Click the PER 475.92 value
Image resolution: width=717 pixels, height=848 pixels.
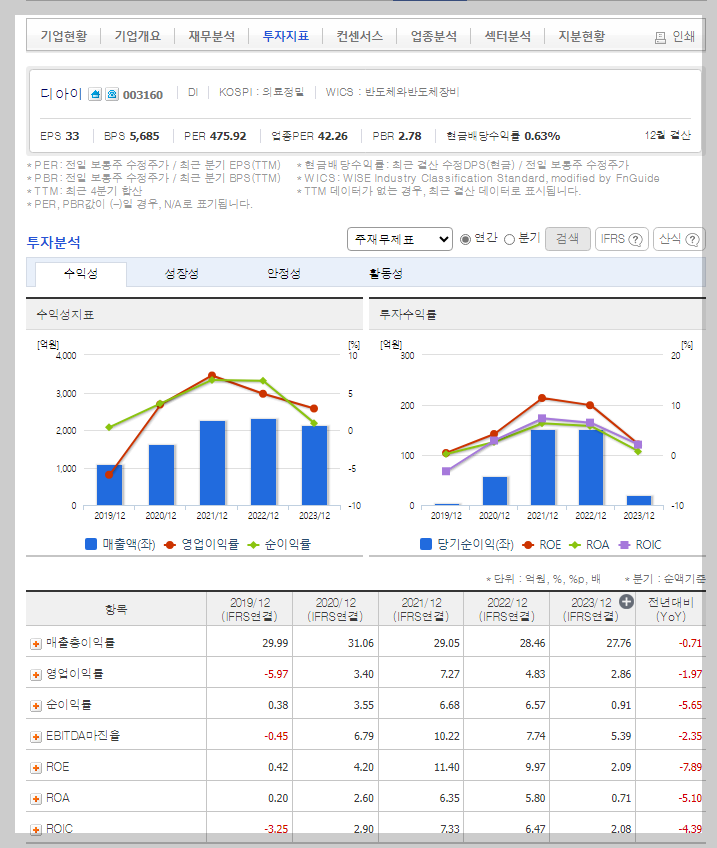229,136
